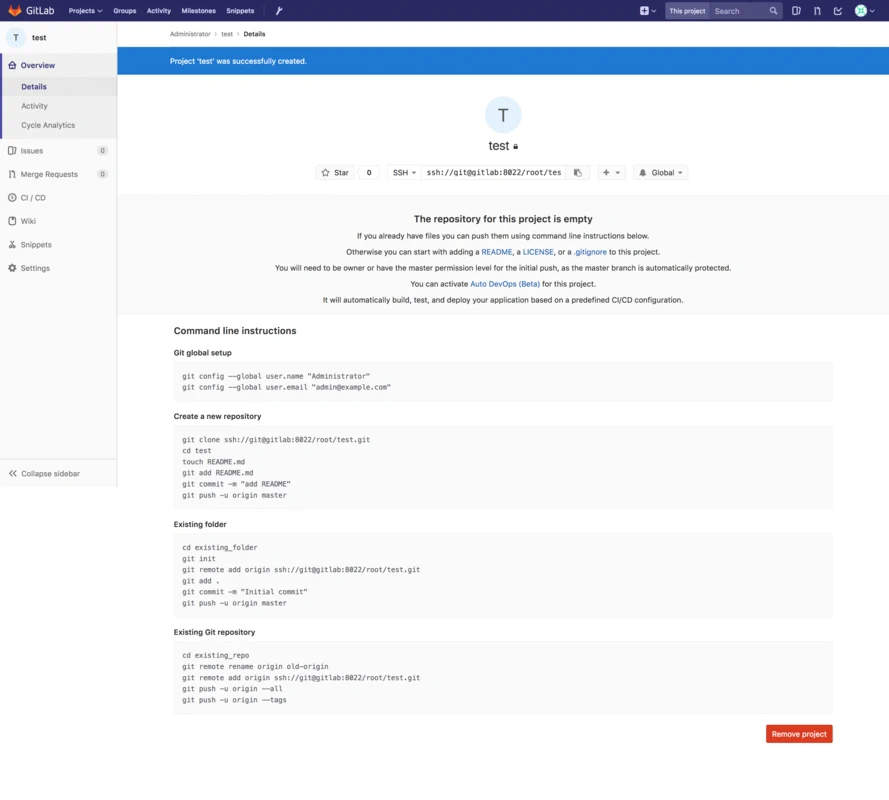Click into the Search input field

tap(738, 11)
